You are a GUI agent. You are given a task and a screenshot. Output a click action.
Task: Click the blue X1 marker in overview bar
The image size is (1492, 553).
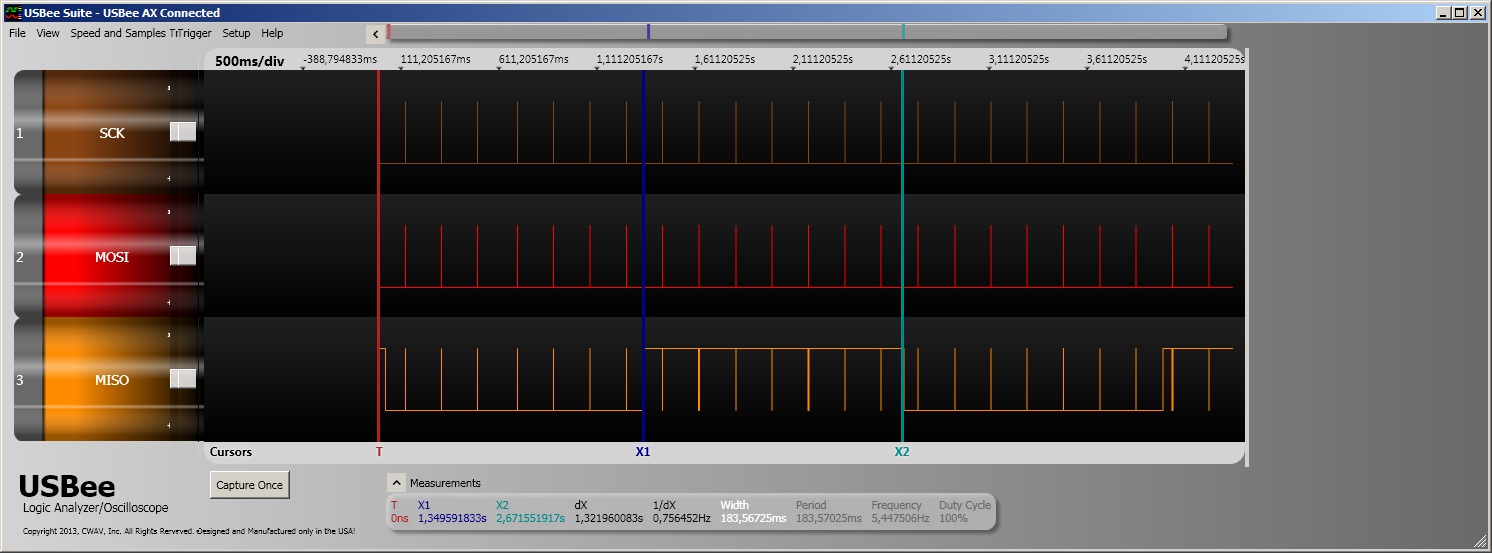(x=648, y=32)
